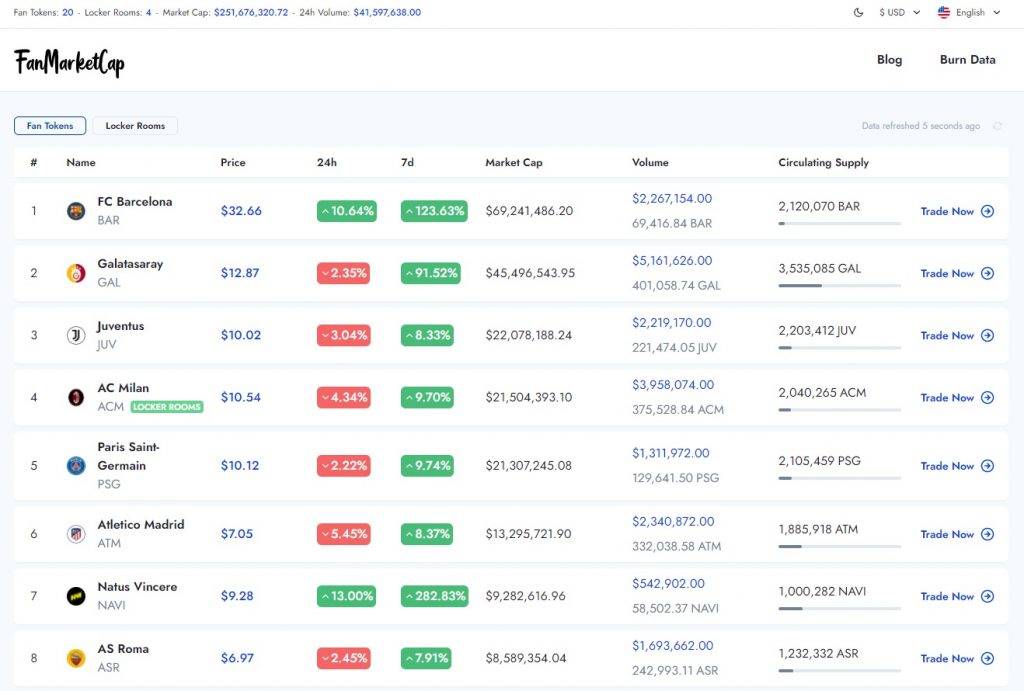1024x691 pixels.
Task: Click the Atletico Madrid crest icon
Action: coord(76,534)
